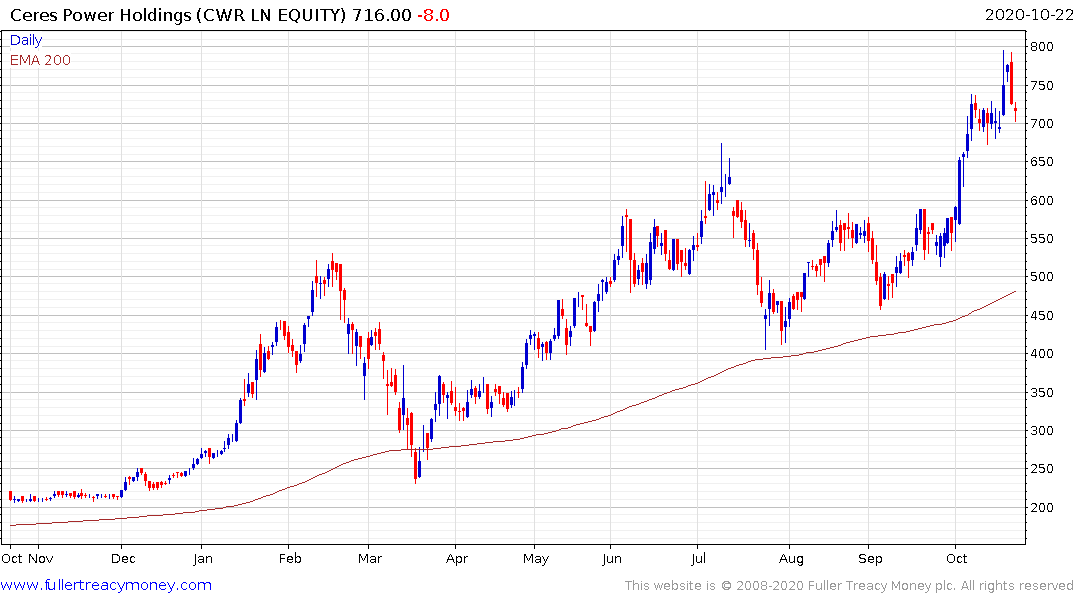
Task: Click the 350 price axis label
Action: (1041, 392)
